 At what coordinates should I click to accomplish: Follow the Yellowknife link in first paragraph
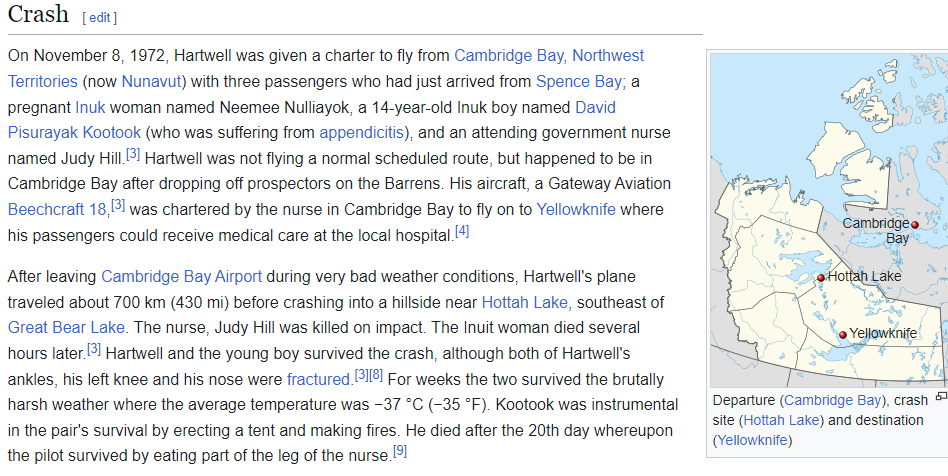(576, 210)
